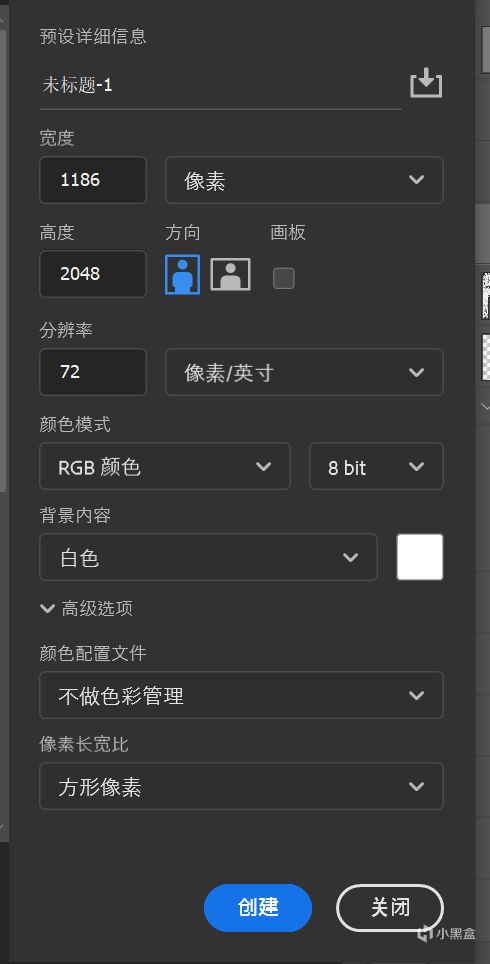
Task: Open the 方形像素 pixel aspect ratio dropdown
Action: pyautogui.click(x=241, y=786)
